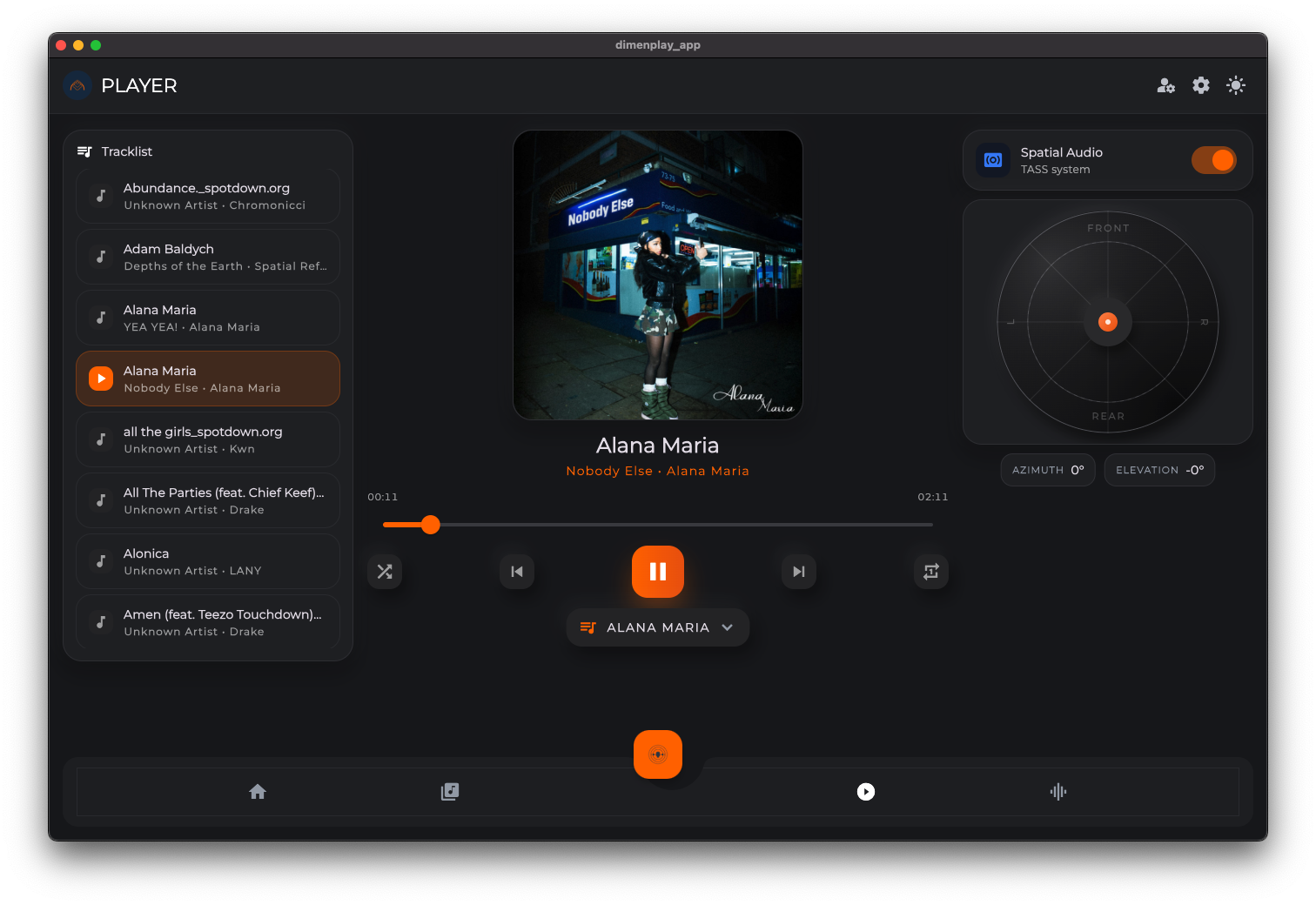The width and height of the screenshot is (1316, 905).
Task: Select all the girls_spotdown.org track
Action: (x=208, y=439)
